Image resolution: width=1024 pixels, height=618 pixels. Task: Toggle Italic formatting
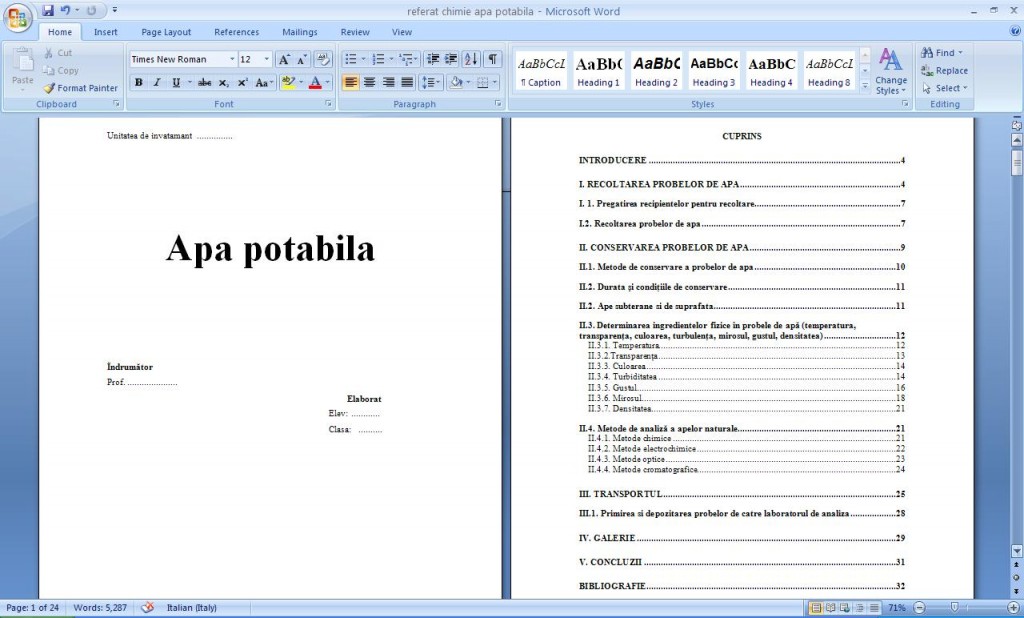pyautogui.click(x=156, y=83)
